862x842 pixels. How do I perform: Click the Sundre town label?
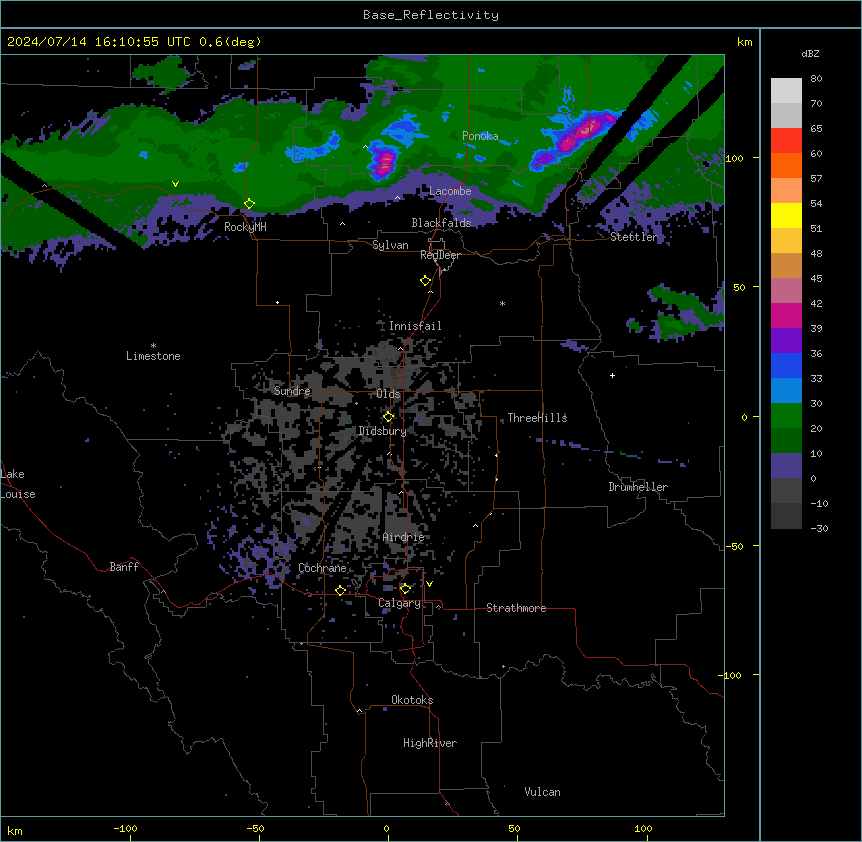[x=292, y=391]
